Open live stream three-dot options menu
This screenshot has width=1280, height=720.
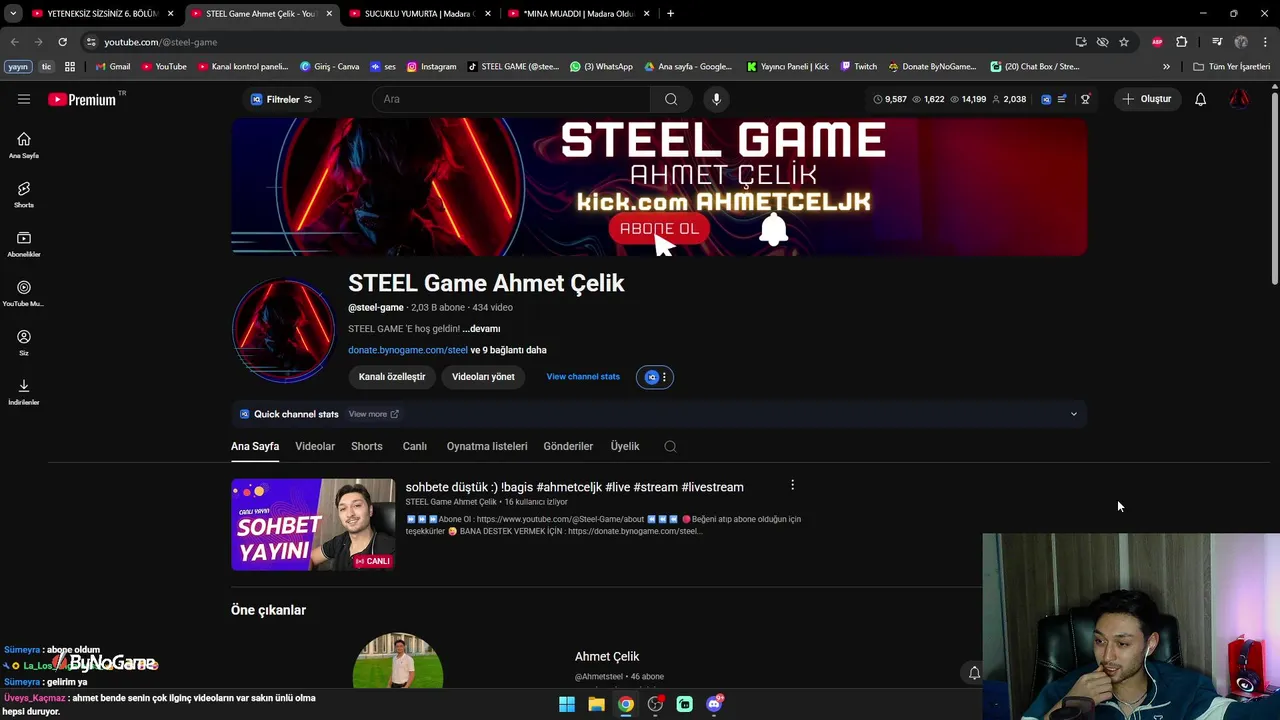pos(792,485)
